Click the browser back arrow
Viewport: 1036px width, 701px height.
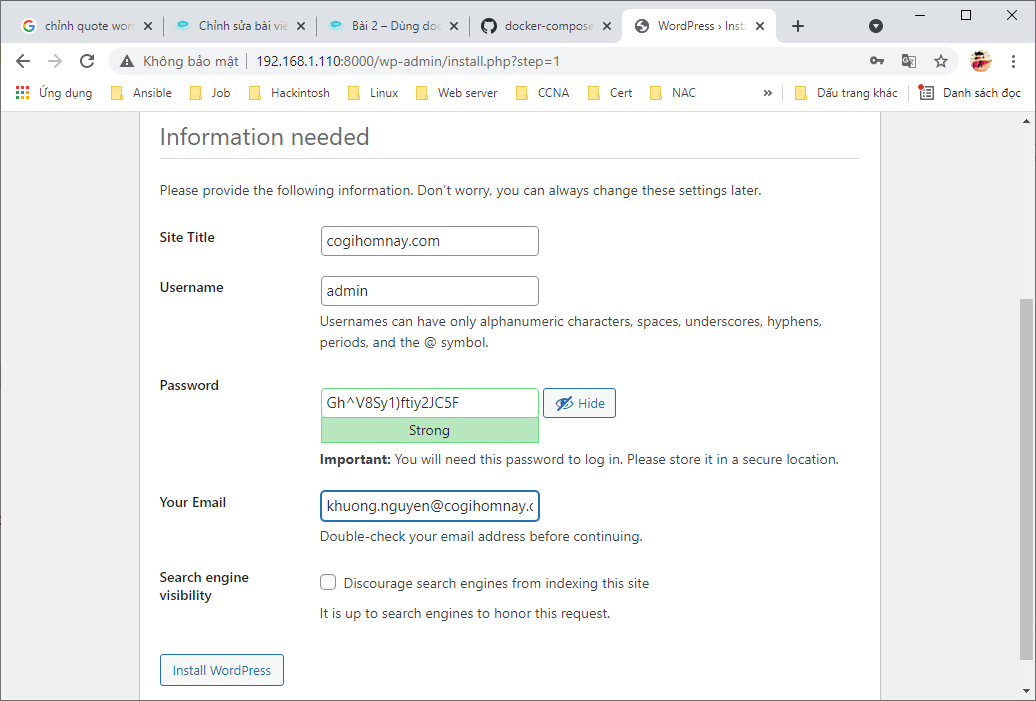pos(23,61)
